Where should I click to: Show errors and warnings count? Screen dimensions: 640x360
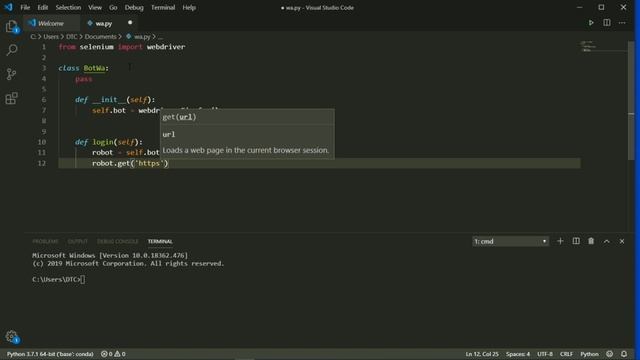113,354
